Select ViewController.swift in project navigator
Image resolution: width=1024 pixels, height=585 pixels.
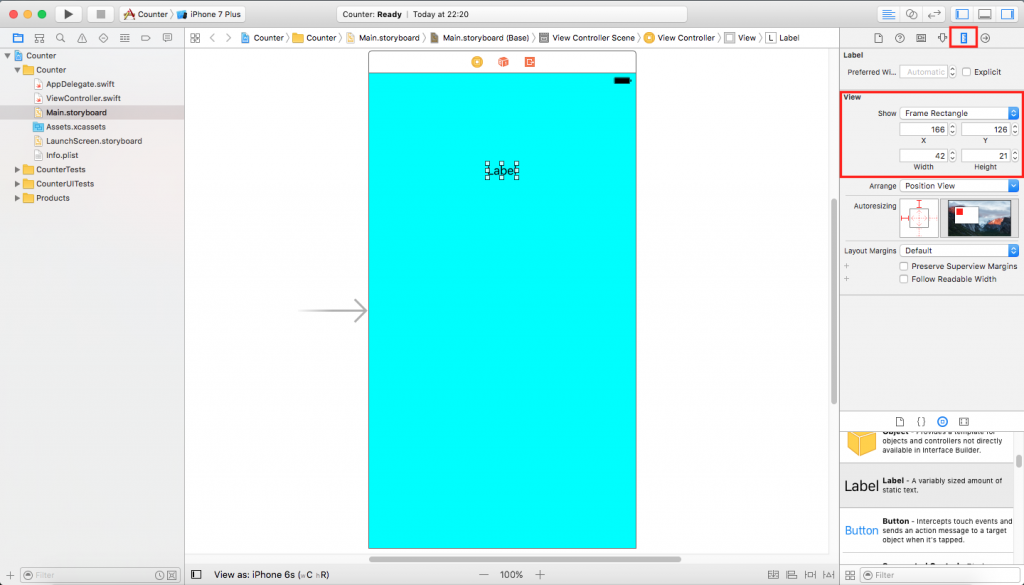point(83,98)
